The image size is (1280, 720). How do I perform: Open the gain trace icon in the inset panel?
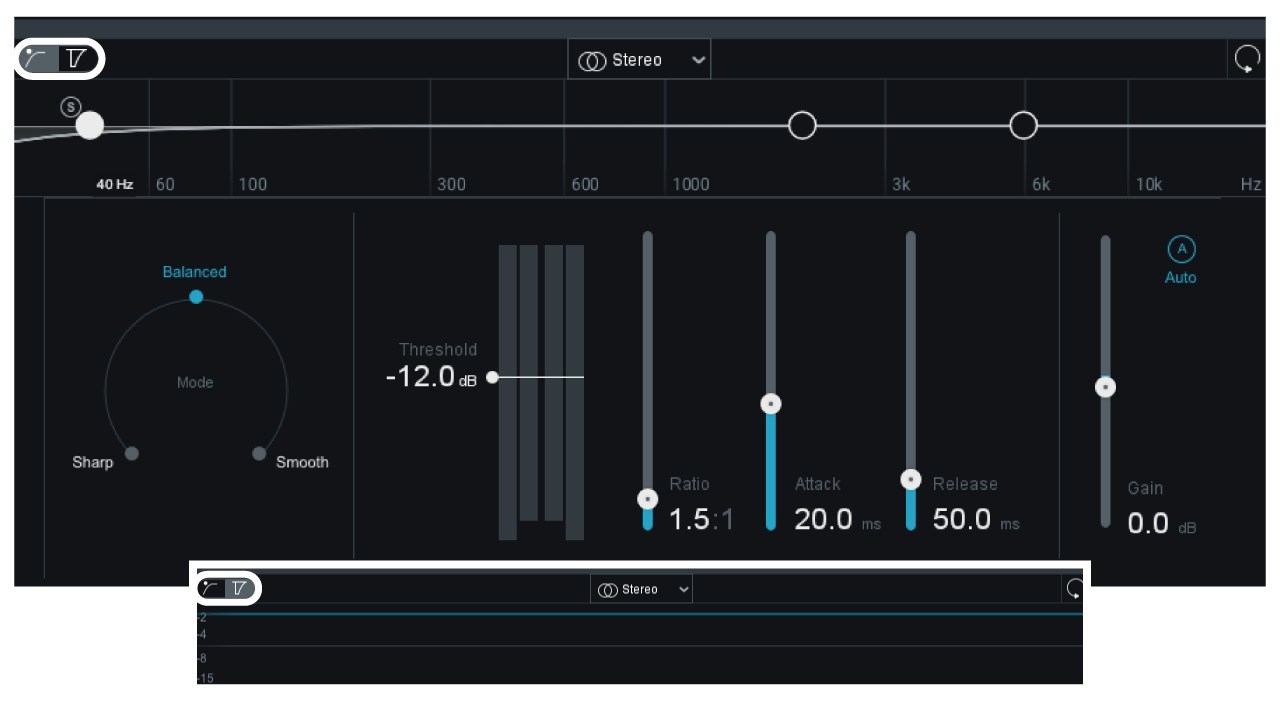pyautogui.click(x=240, y=589)
